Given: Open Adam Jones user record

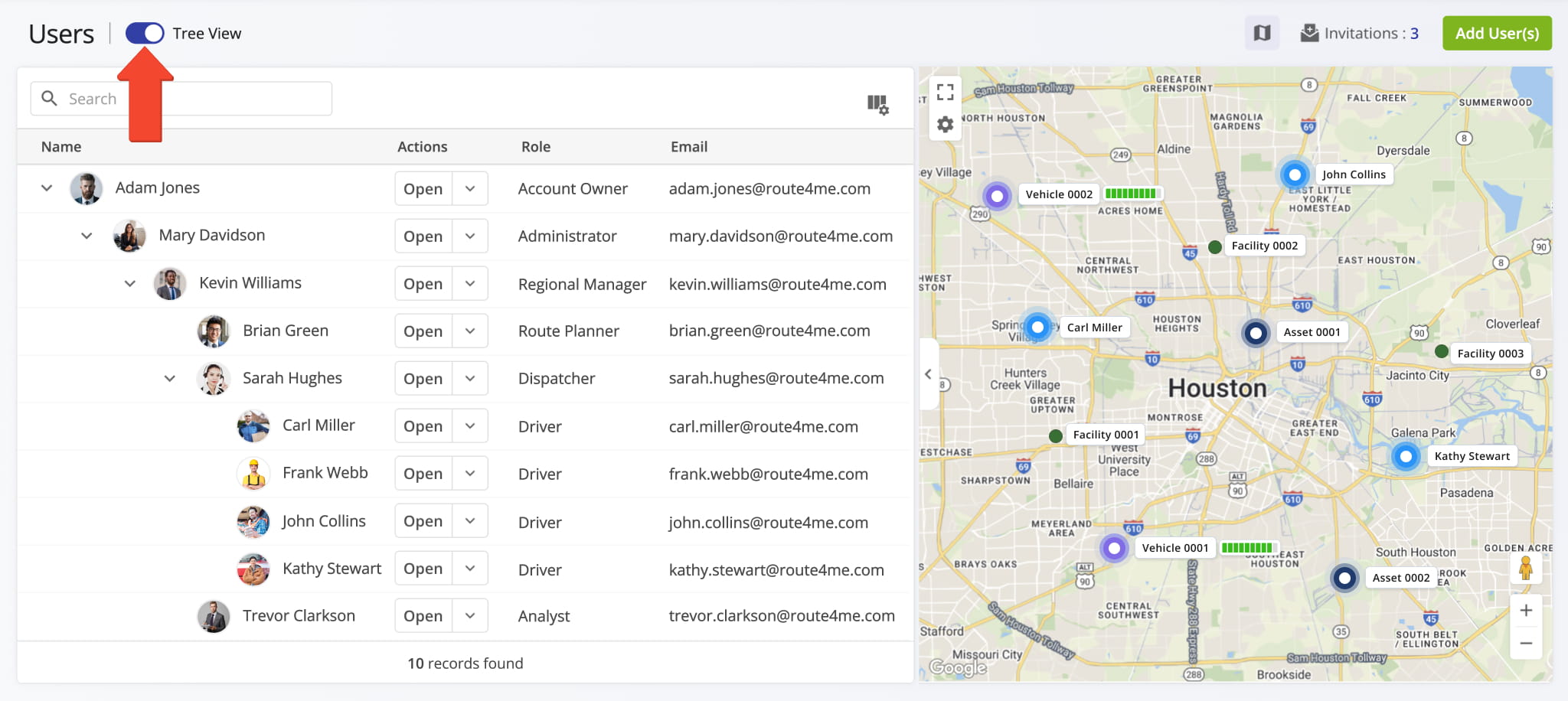Looking at the screenshot, I should 423,189.
